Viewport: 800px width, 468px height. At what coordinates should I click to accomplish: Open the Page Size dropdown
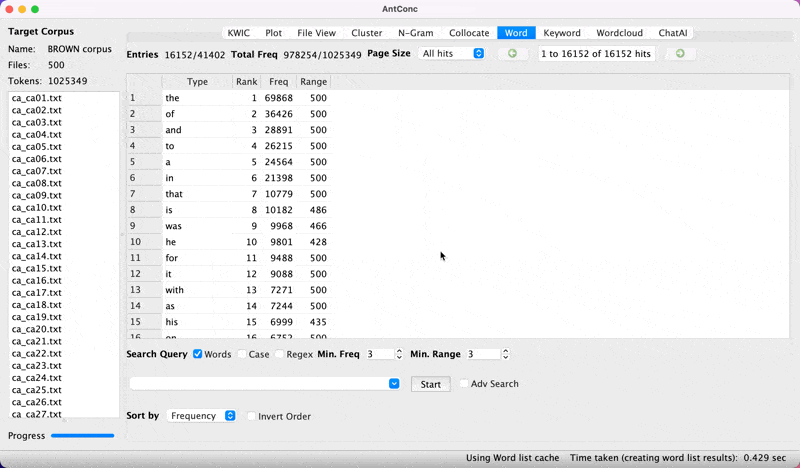coord(451,53)
